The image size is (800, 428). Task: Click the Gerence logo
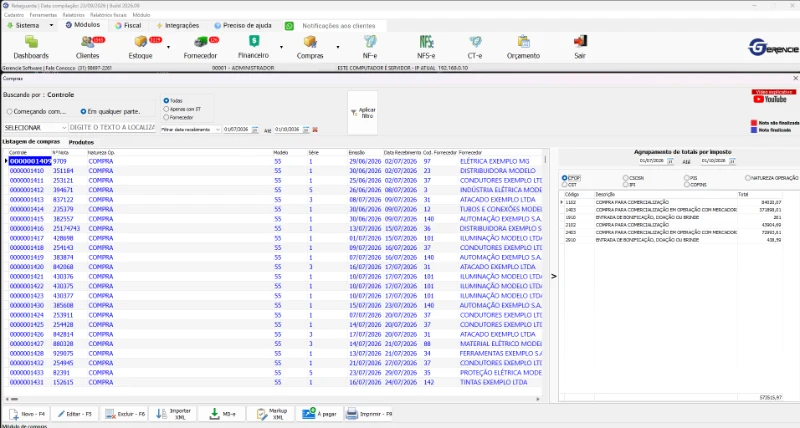click(x=773, y=47)
